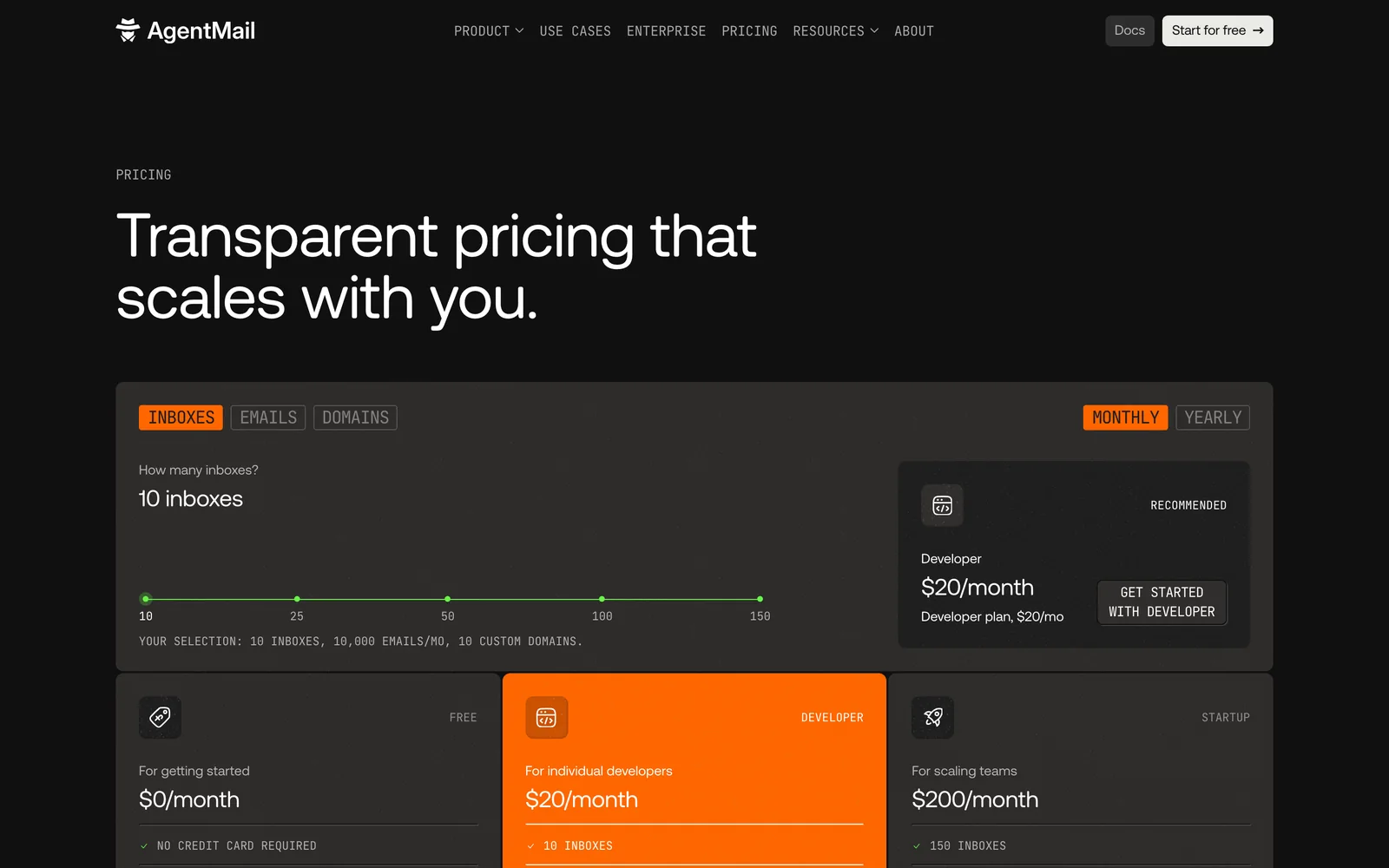
Task: Click the Startup plan rocket icon
Action: tap(932, 717)
